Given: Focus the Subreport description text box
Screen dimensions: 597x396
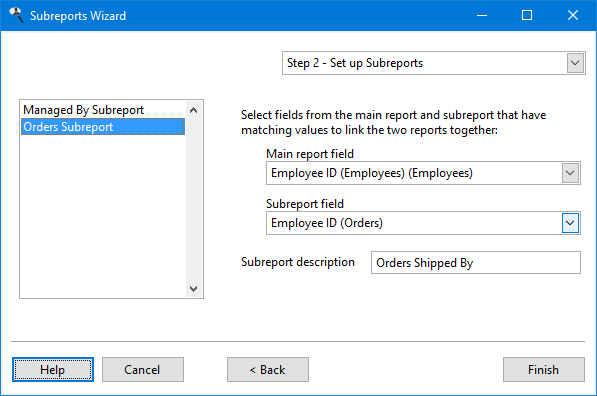Looking at the screenshot, I should click(476, 262).
